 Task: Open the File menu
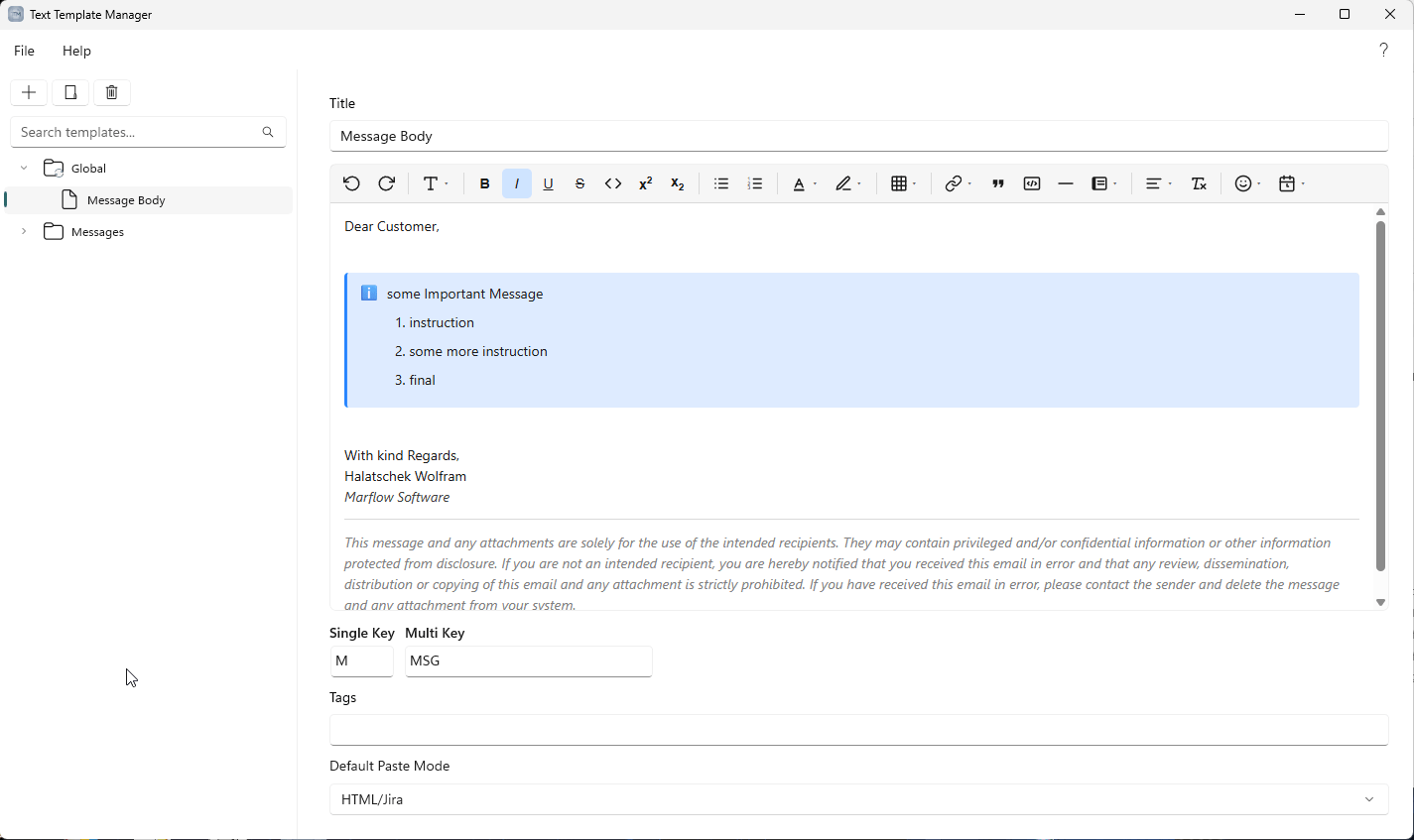click(x=25, y=51)
